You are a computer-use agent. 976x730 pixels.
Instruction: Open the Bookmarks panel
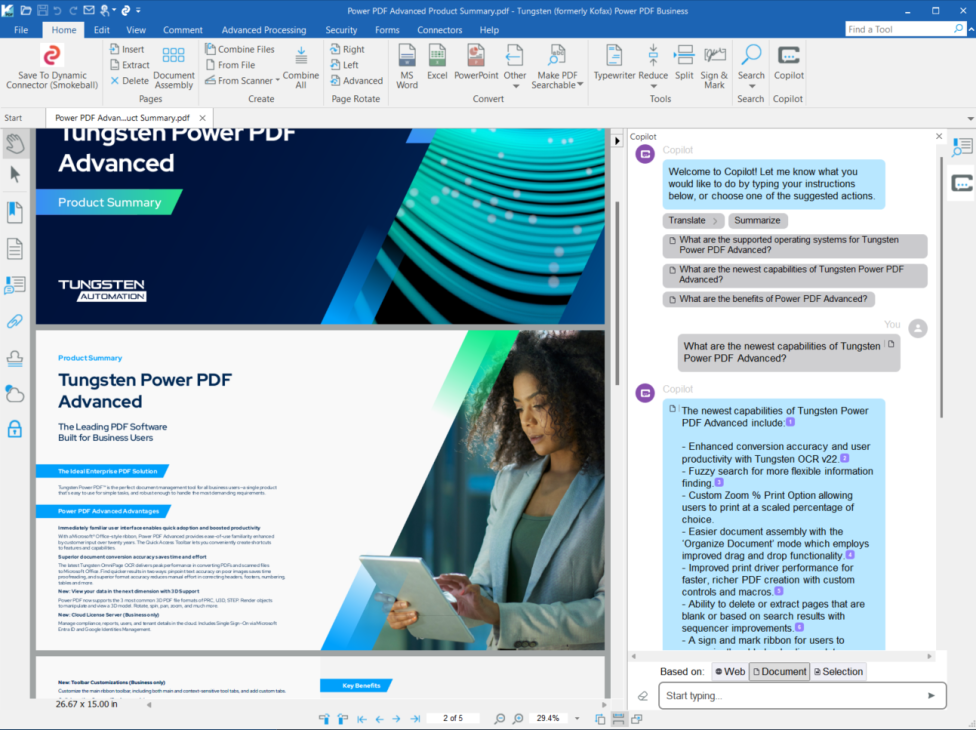15,211
